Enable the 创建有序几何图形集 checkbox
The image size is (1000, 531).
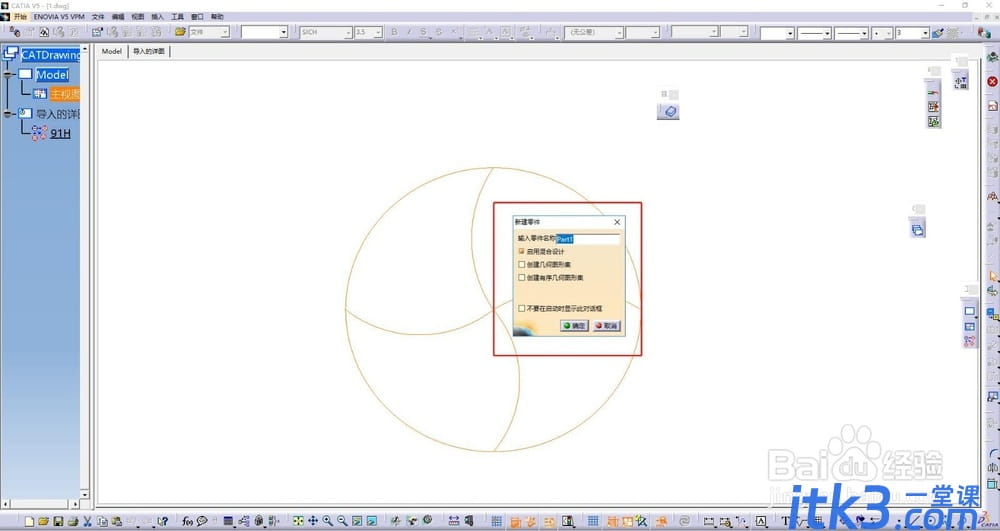click(522, 277)
